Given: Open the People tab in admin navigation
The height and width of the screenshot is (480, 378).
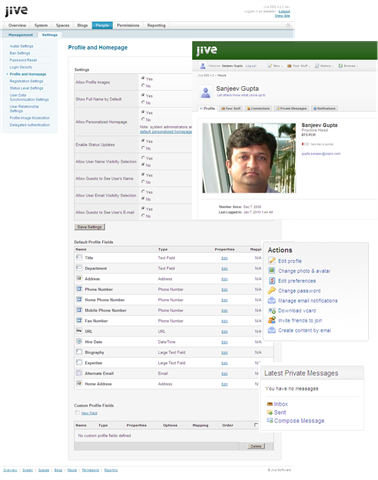Looking at the screenshot, I should point(102,25).
